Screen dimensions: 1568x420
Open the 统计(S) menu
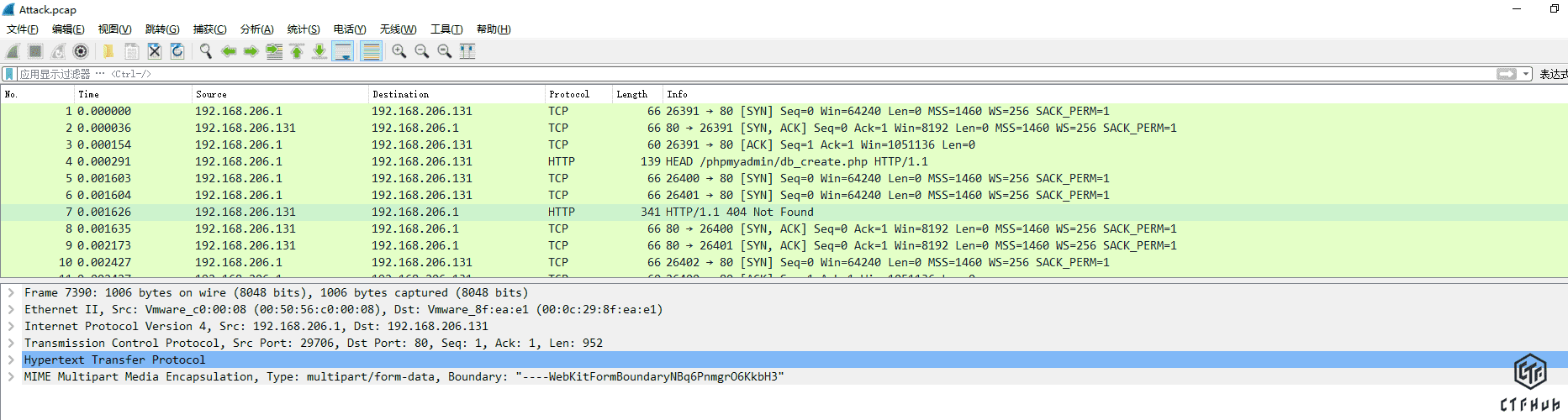pyautogui.click(x=304, y=29)
